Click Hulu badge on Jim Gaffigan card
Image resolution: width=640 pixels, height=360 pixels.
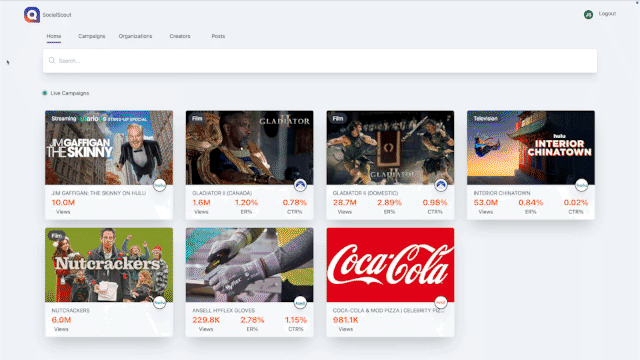pyautogui.click(x=160, y=185)
